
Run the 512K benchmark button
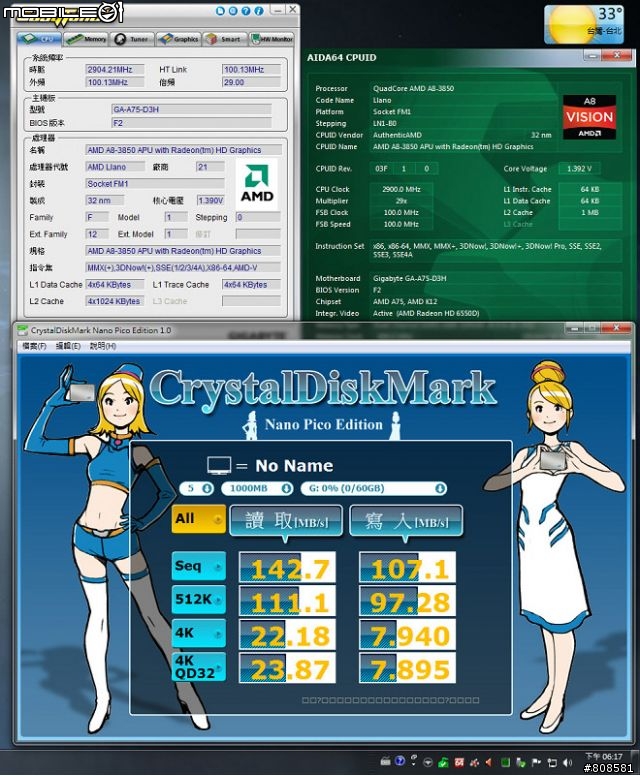pos(198,599)
